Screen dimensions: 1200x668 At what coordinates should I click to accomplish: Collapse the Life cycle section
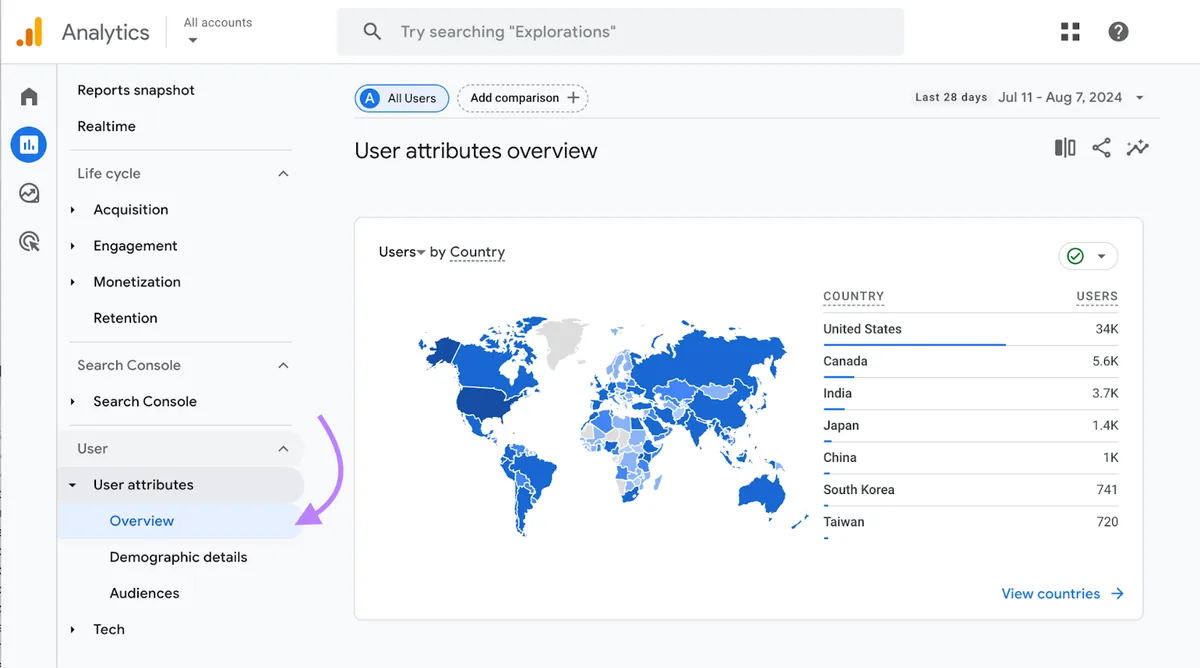click(x=283, y=174)
